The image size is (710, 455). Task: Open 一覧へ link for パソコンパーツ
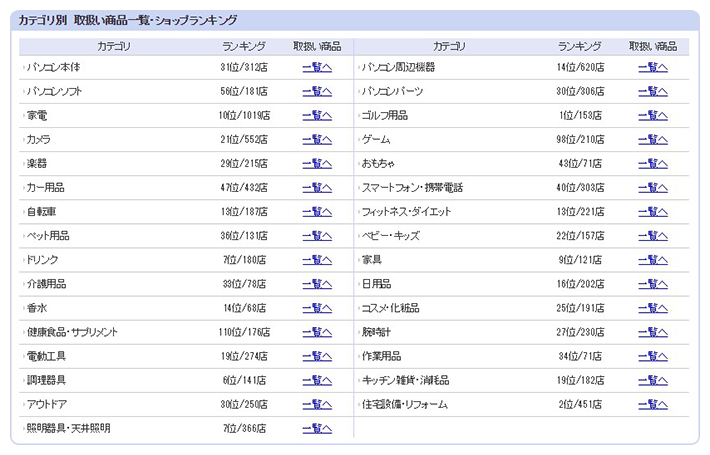[x=653, y=91]
